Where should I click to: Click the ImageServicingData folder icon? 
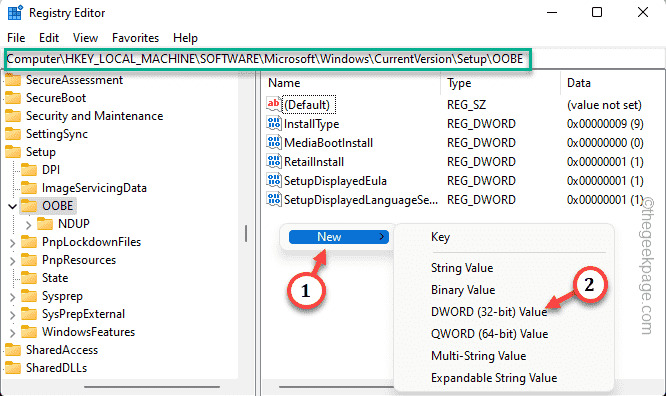pyautogui.click(x=29, y=187)
